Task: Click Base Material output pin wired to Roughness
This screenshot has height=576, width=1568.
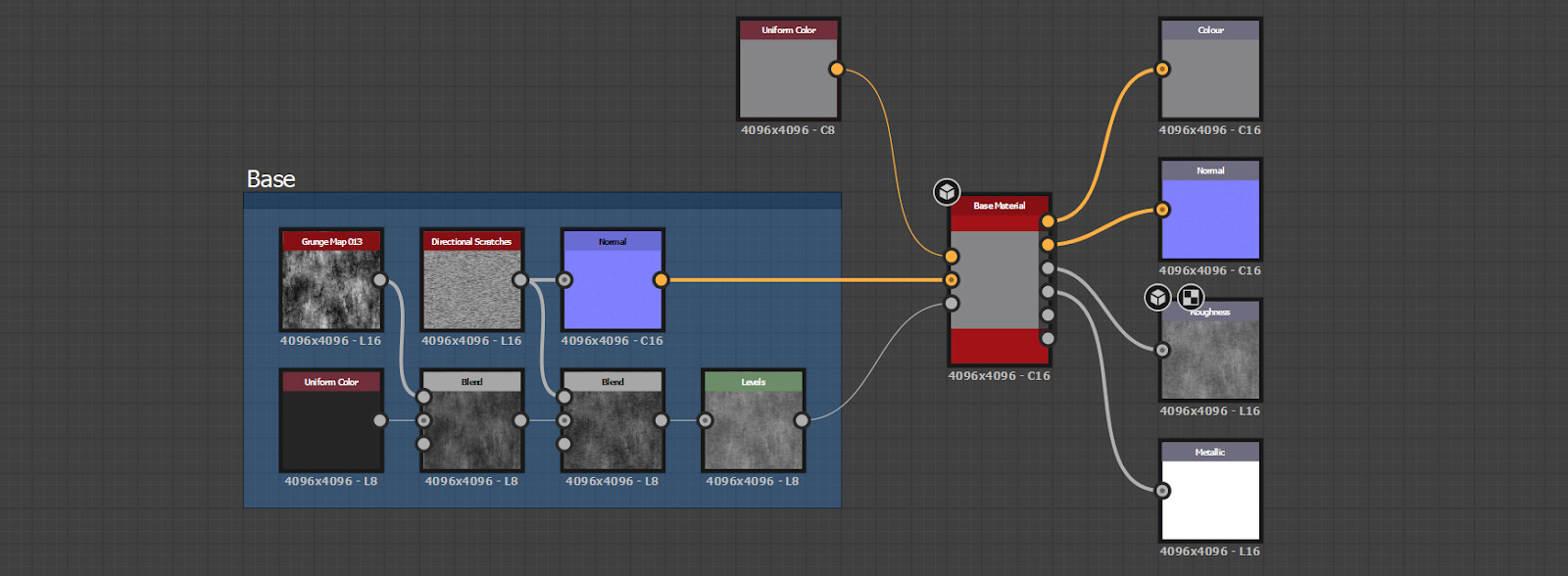Action: coord(1048,268)
